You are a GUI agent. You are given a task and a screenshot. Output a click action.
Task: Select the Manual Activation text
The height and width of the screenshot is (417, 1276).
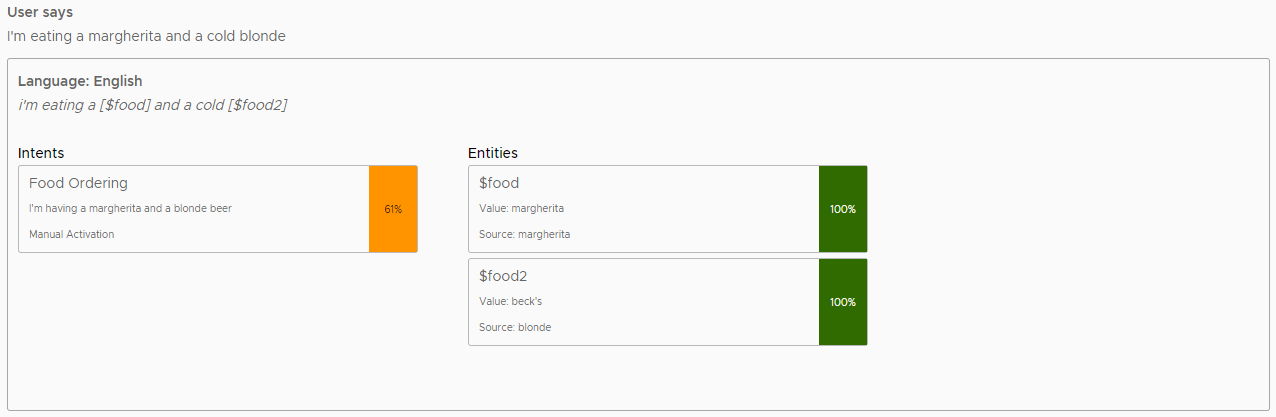[71, 234]
